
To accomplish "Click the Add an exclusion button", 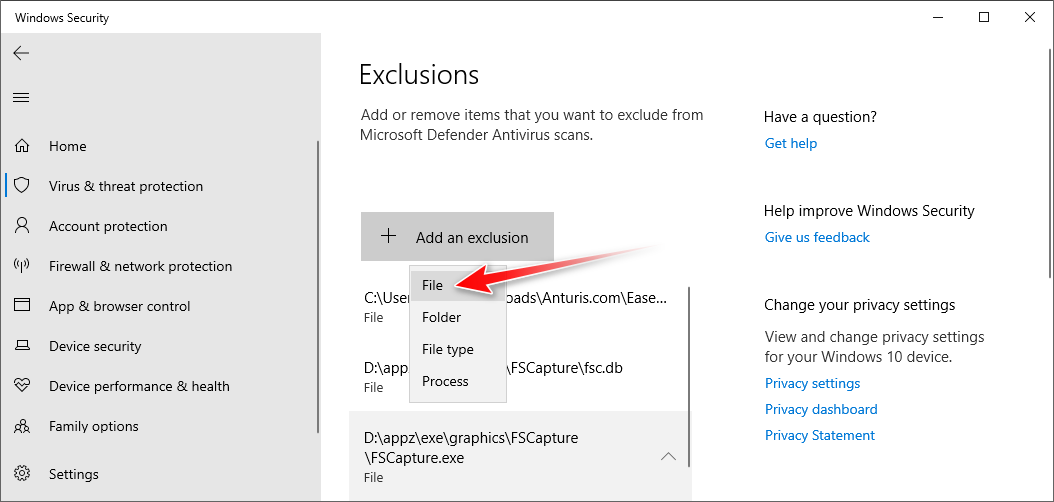I will (x=457, y=237).
